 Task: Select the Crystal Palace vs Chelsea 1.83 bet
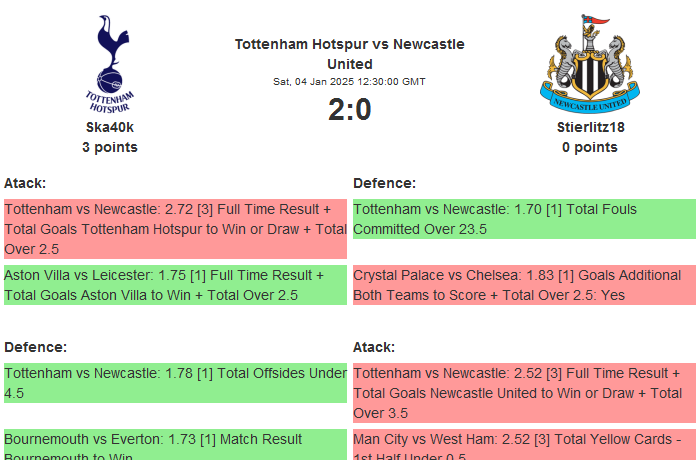[524, 285]
